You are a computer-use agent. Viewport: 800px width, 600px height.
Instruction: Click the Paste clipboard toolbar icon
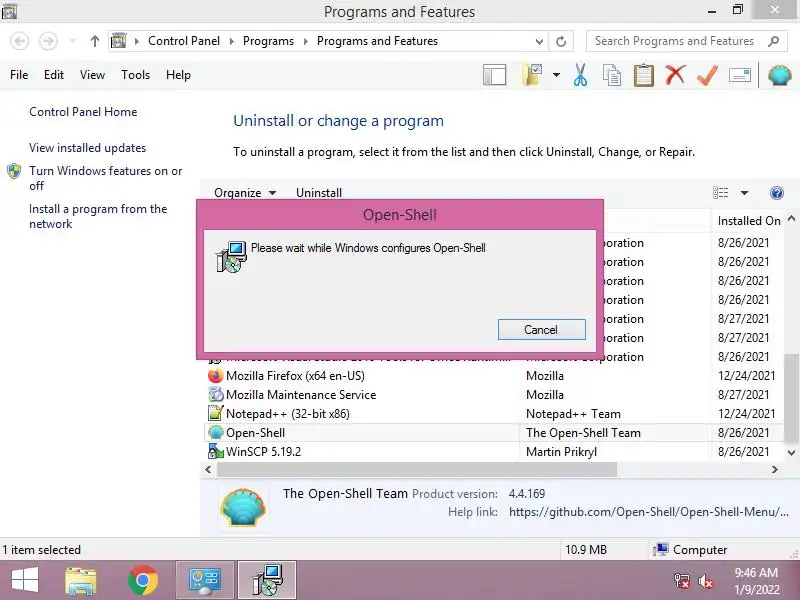pyautogui.click(x=643, y=75)
